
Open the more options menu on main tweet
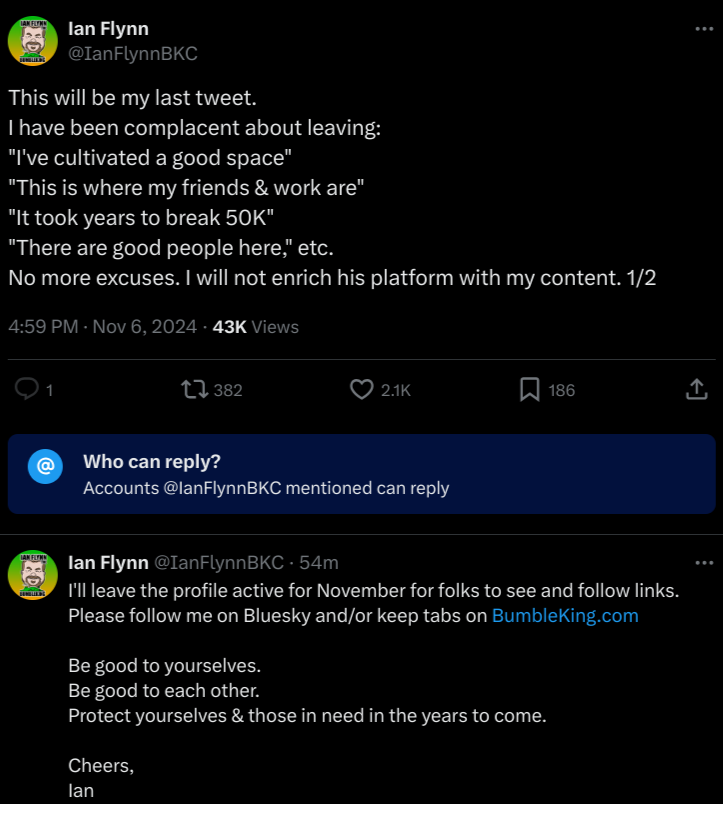tap(704, 29)
